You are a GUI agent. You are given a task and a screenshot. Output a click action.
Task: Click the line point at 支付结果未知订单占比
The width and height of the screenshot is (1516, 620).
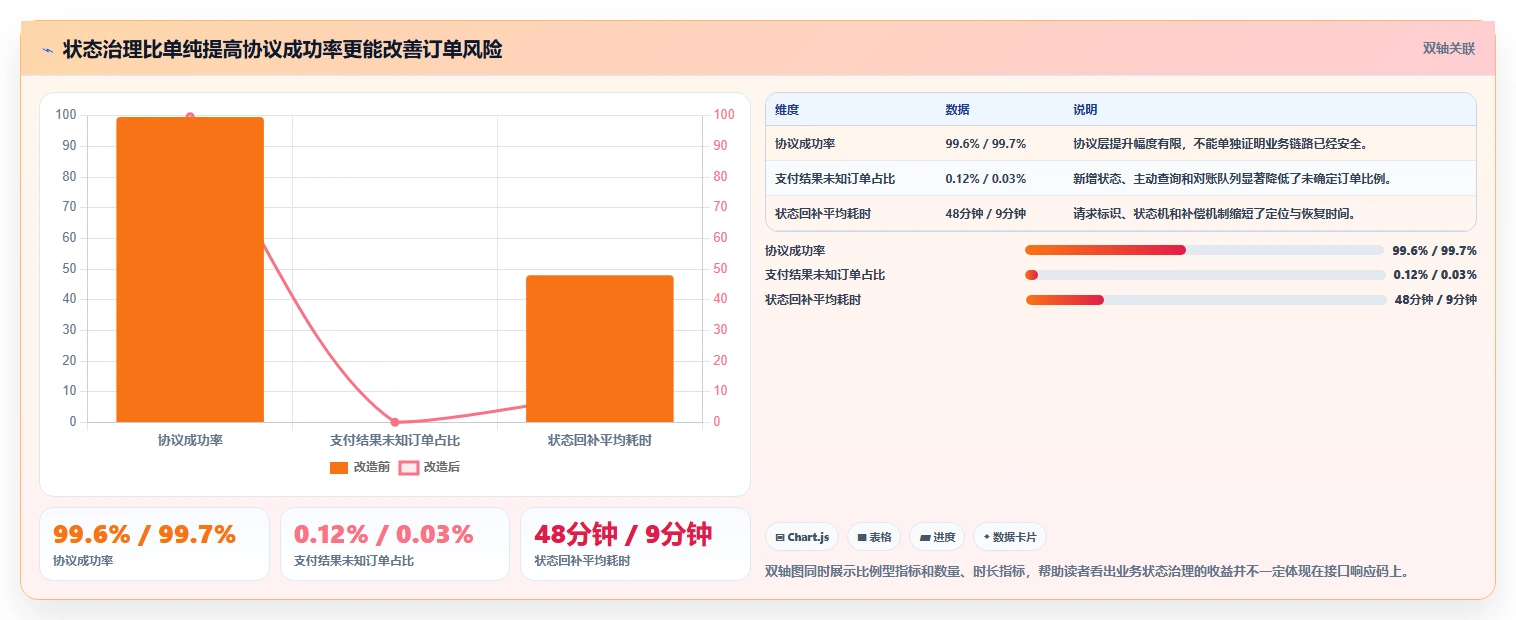click(395, 422)
